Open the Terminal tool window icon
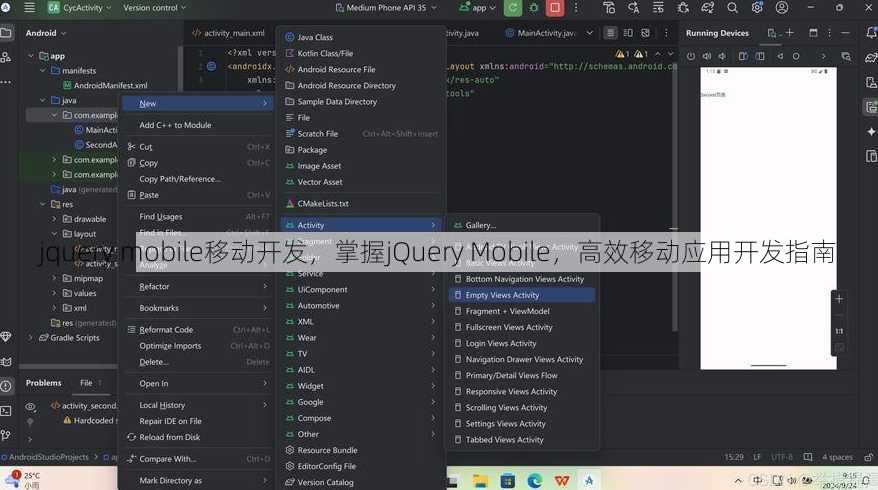878x490 pixels. [6, 410]
